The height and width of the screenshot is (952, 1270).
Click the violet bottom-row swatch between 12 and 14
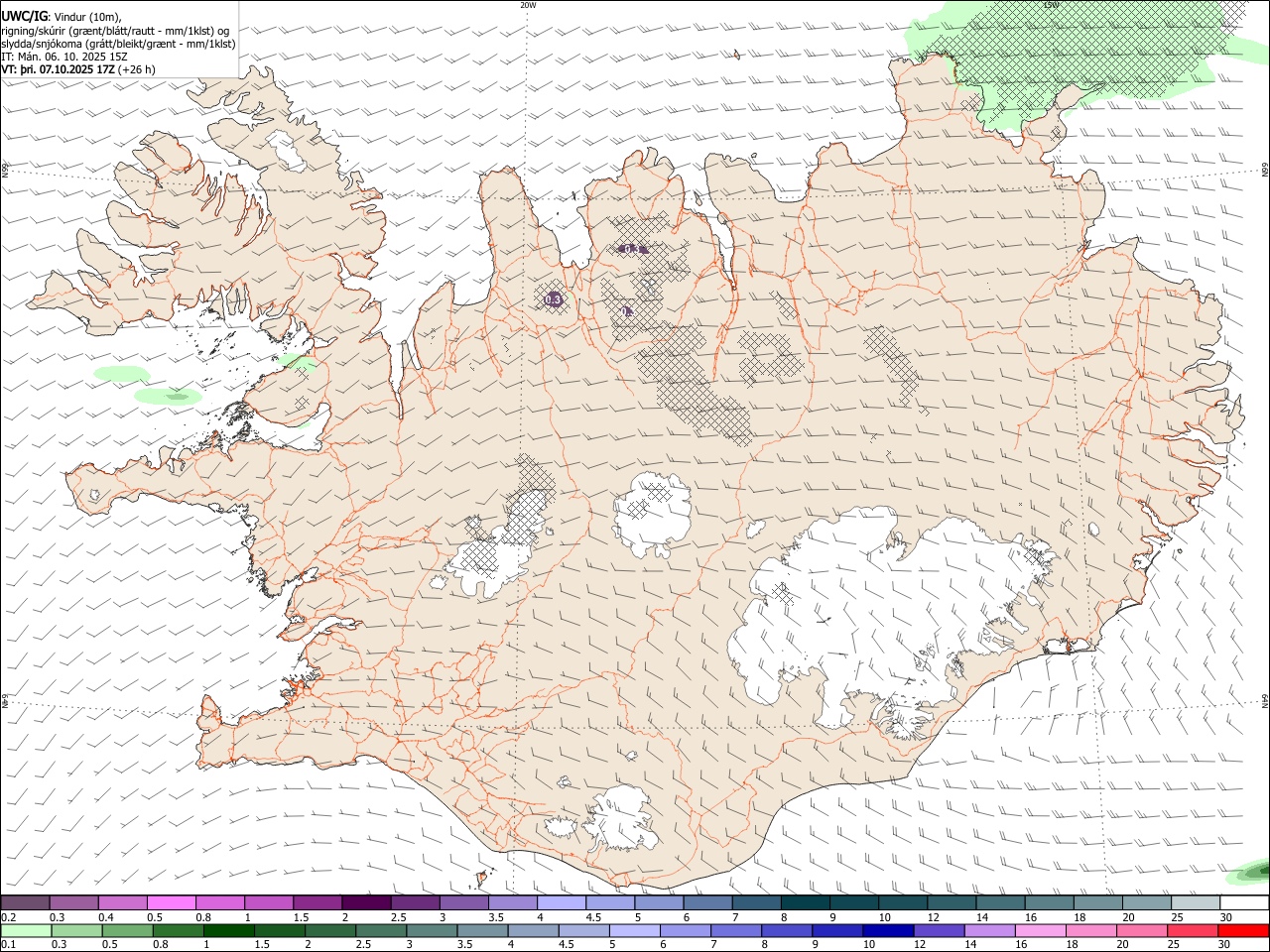tap(938, 931)
